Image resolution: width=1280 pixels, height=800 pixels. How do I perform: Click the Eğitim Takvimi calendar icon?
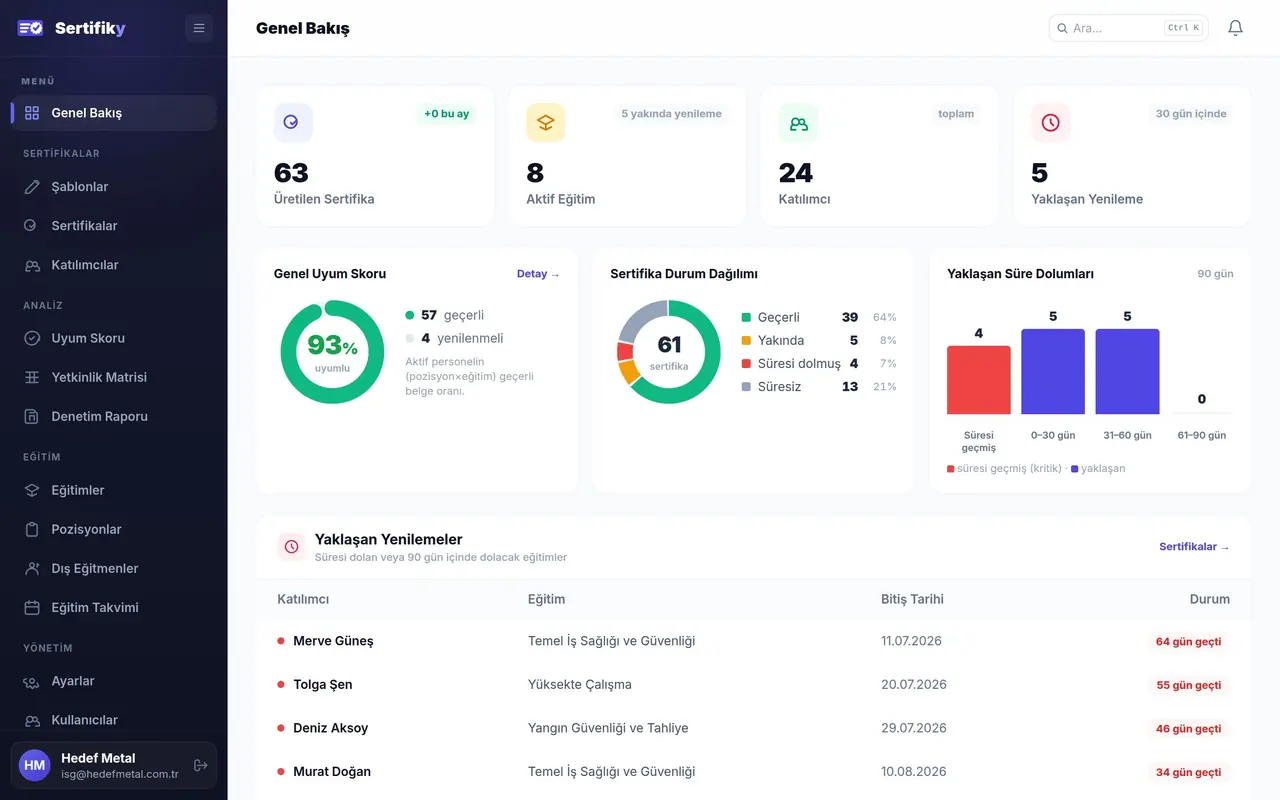pos(32,607)
